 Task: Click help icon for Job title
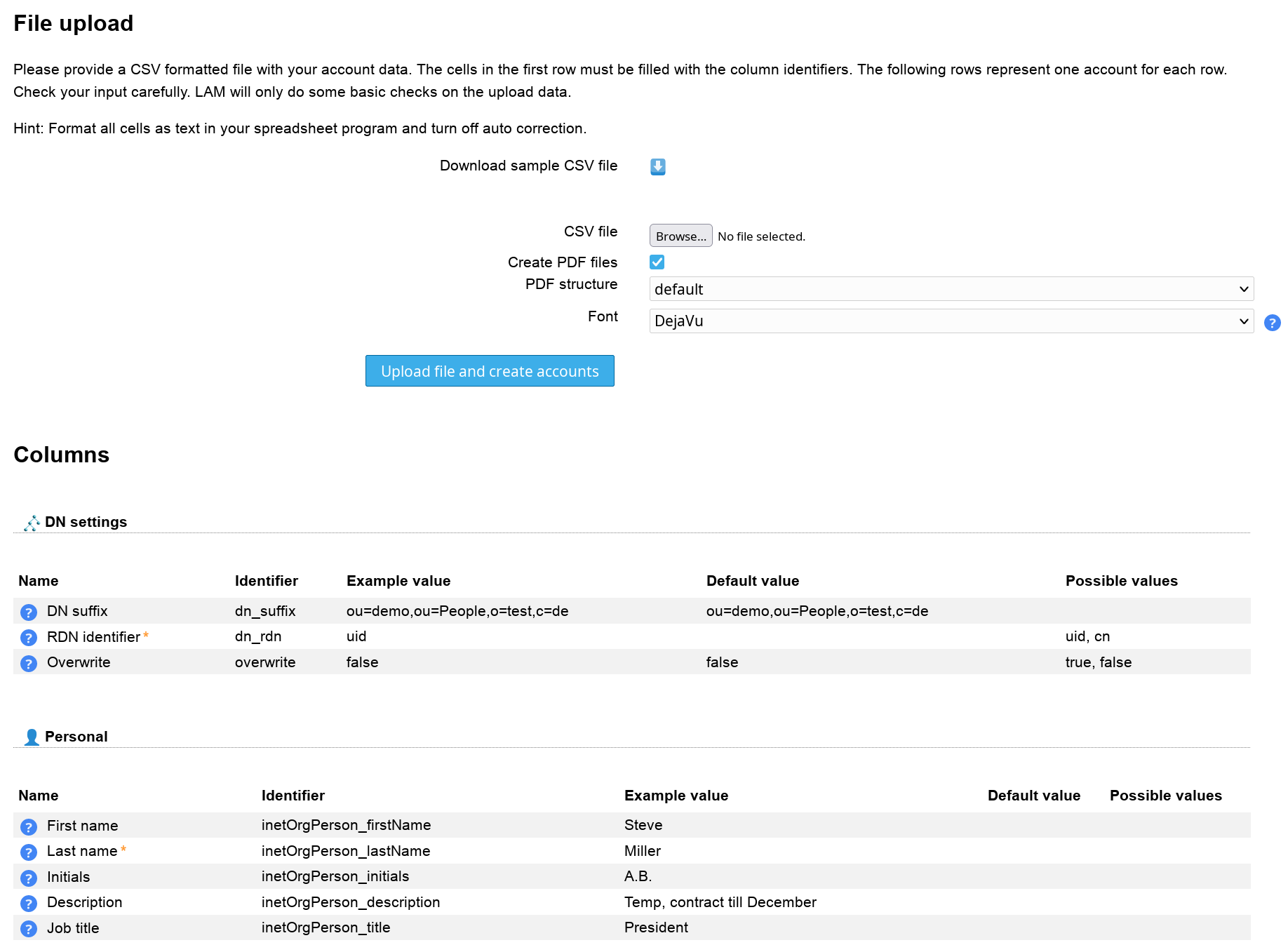(29, 930)
